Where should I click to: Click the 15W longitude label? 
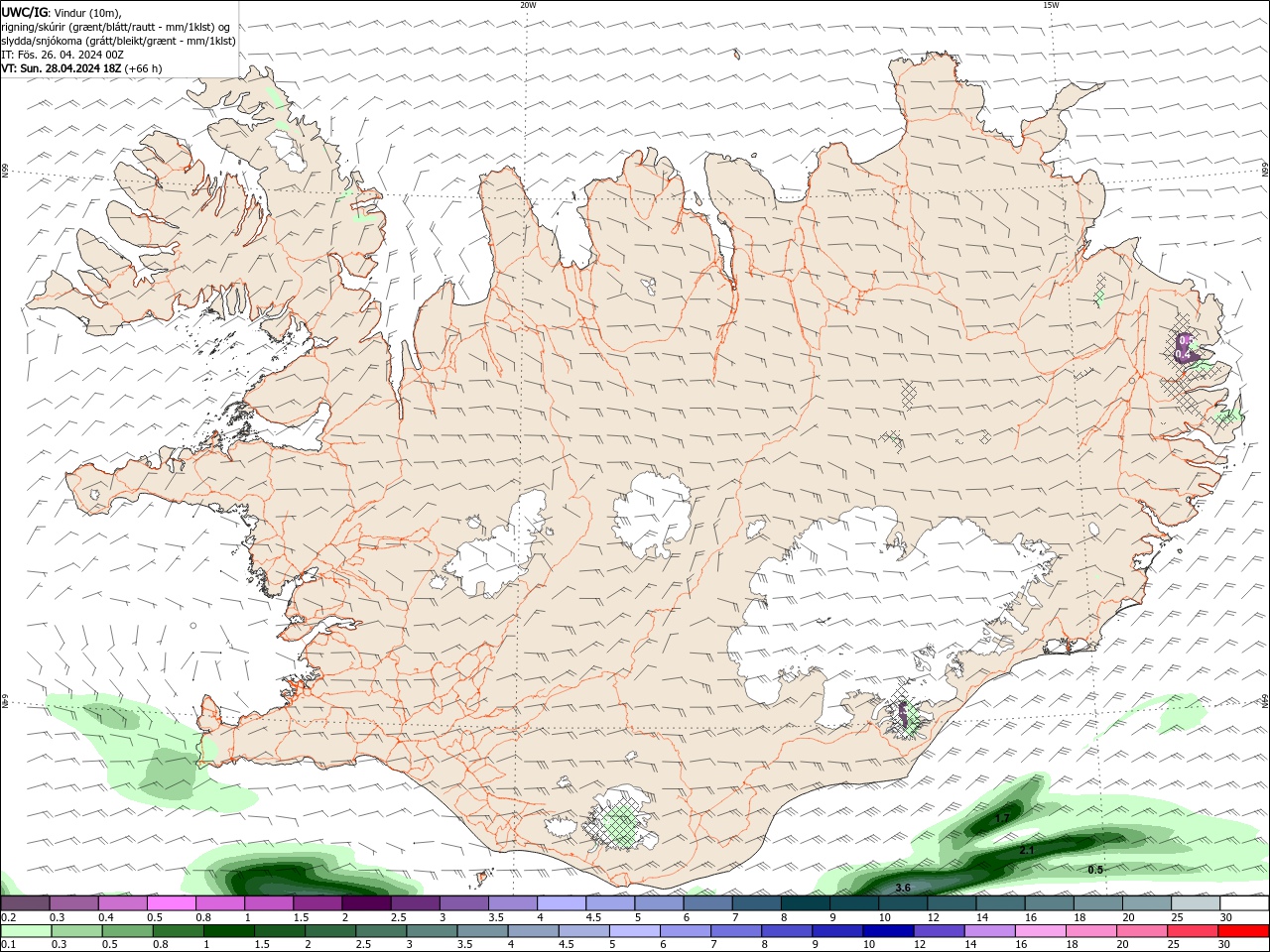(x=1051, y=5)
